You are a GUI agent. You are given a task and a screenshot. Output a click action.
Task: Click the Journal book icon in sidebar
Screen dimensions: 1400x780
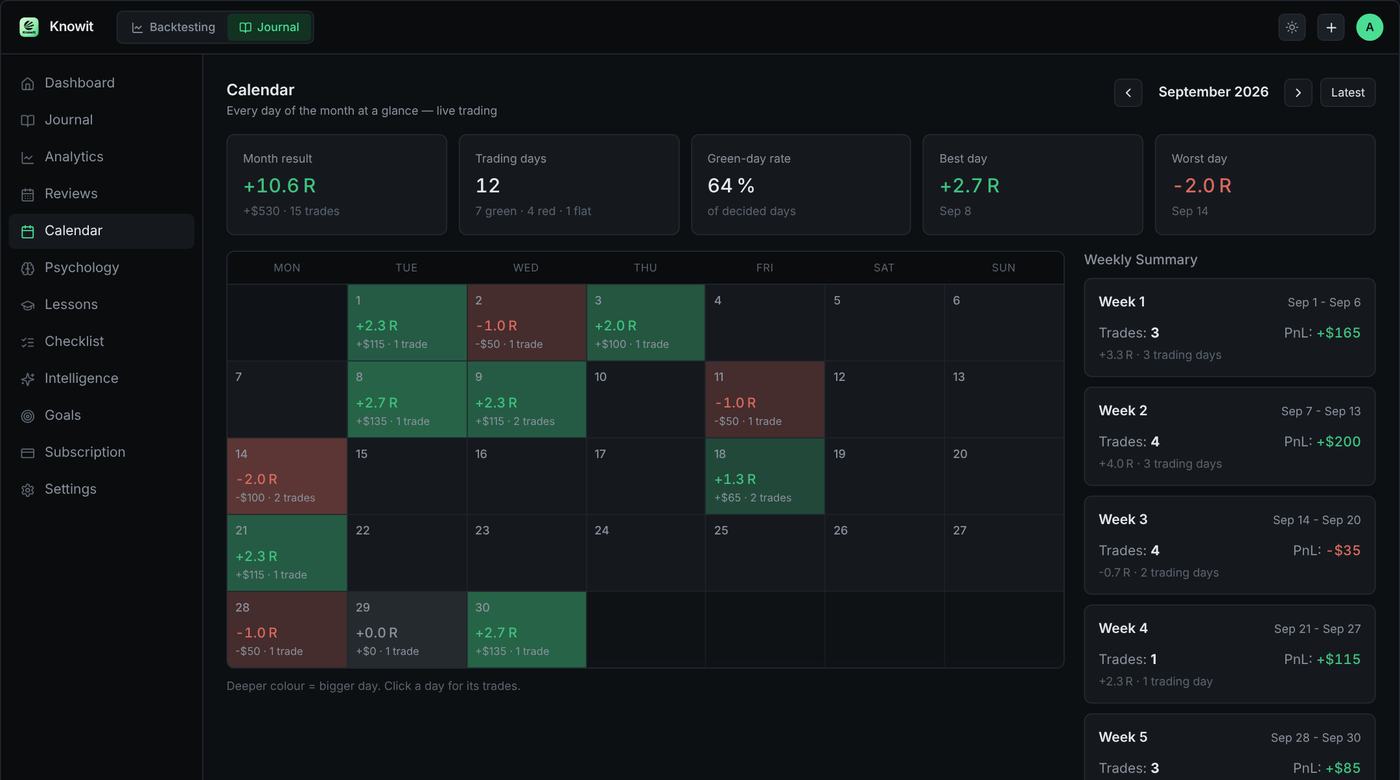28,121
